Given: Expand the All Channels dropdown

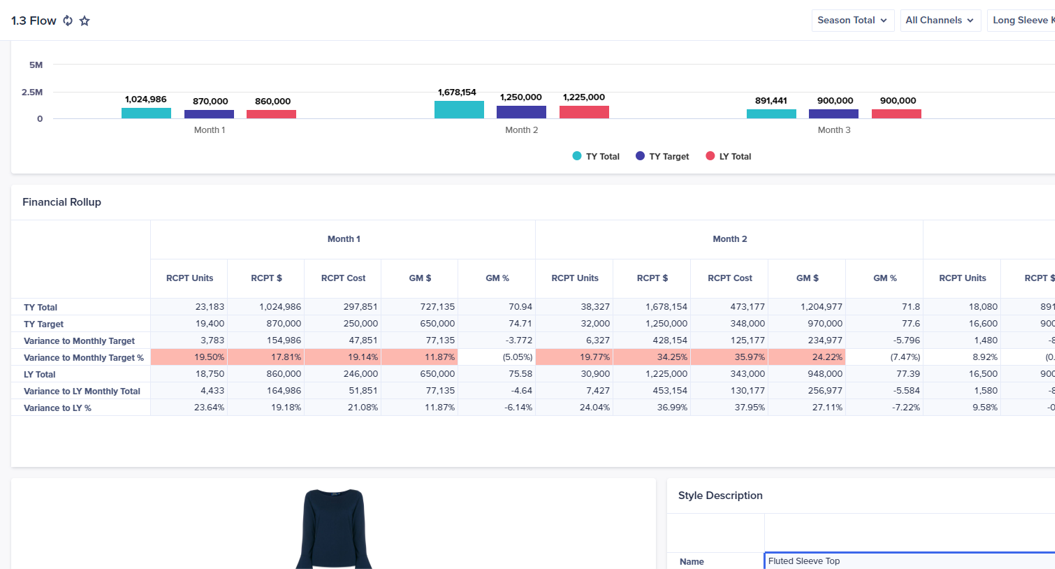Looking at the screenshot, I should click(x=939, y=20).
